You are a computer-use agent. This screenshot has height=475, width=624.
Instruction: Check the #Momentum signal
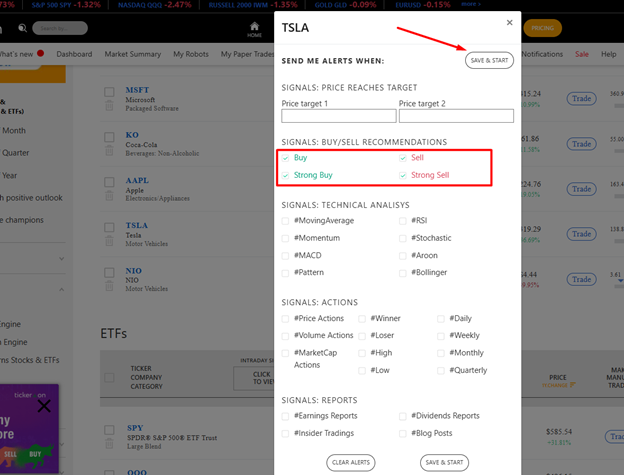tap(285, 238)
